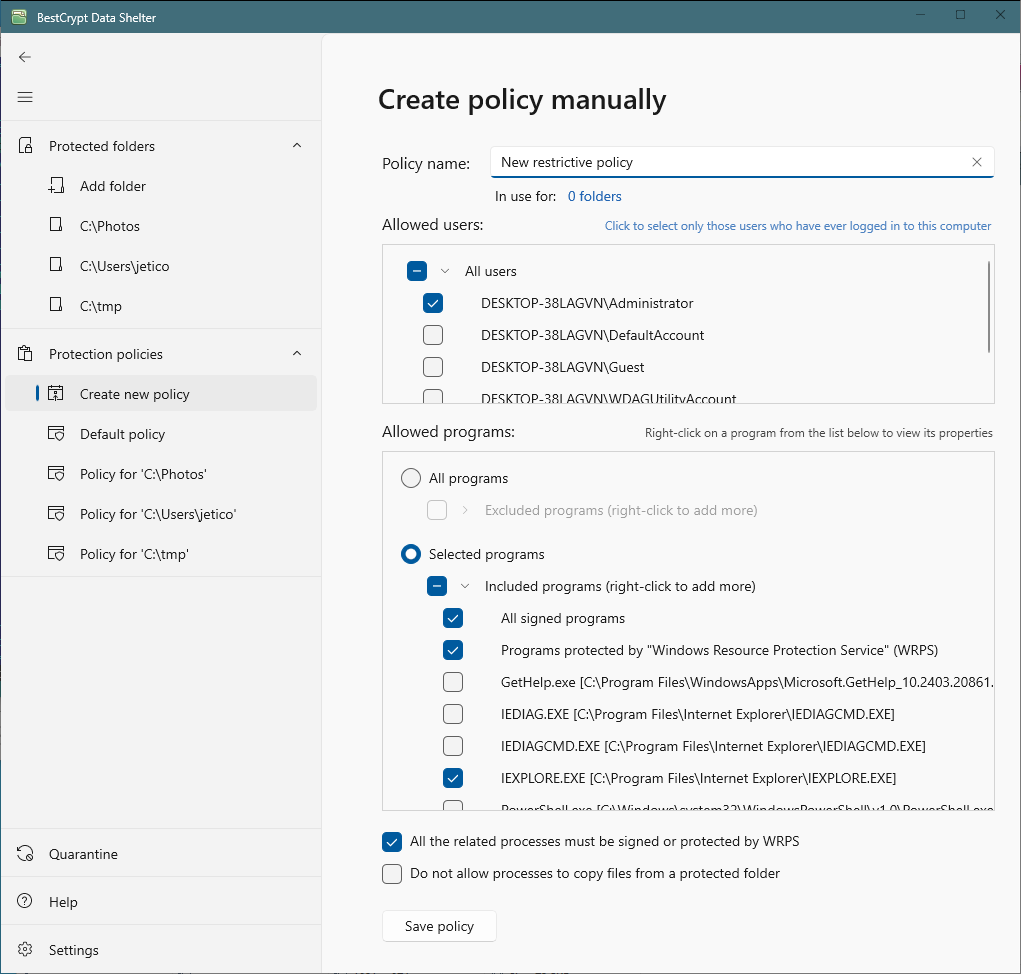Check the IEDIAG.EXE program
Viewport: 1021px width, 974px height.
point(453,714)
